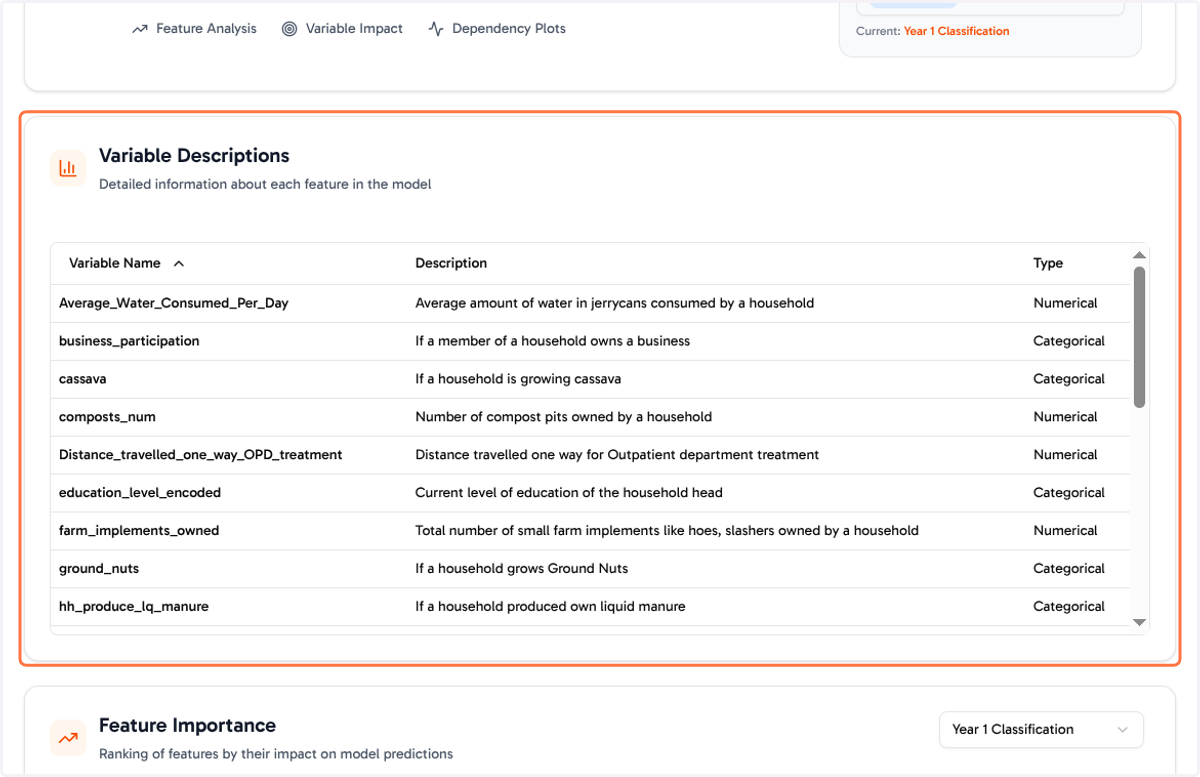Screen dimensions: 1200x777
Task: Select the education_level_encoded variable name
Action: click(140, 493)
